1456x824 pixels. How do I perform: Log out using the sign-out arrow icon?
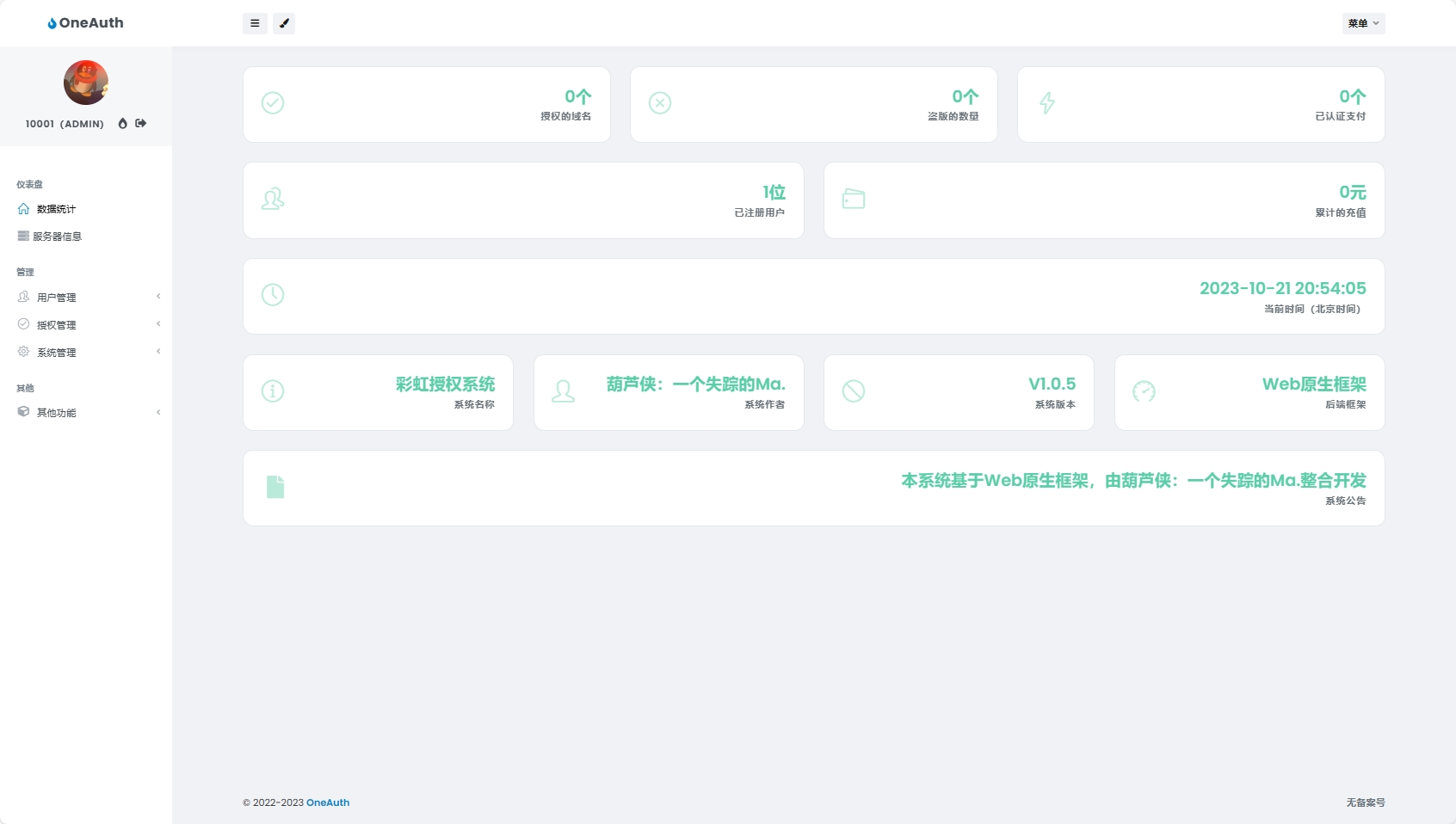coord(141,123)
